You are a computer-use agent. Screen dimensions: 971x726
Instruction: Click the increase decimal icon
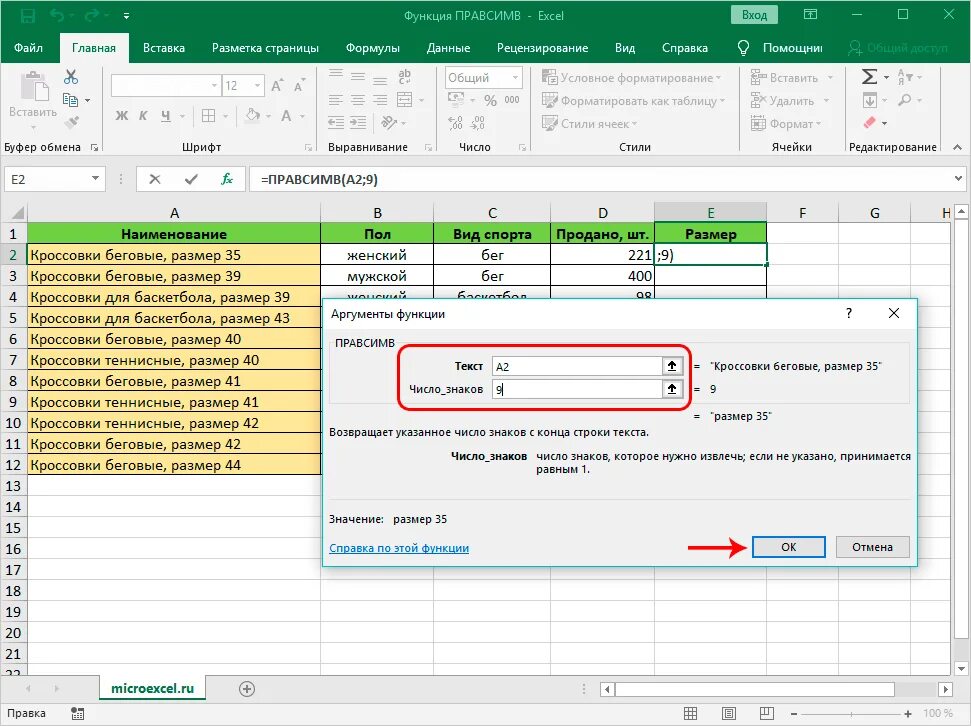click(455, 123)
